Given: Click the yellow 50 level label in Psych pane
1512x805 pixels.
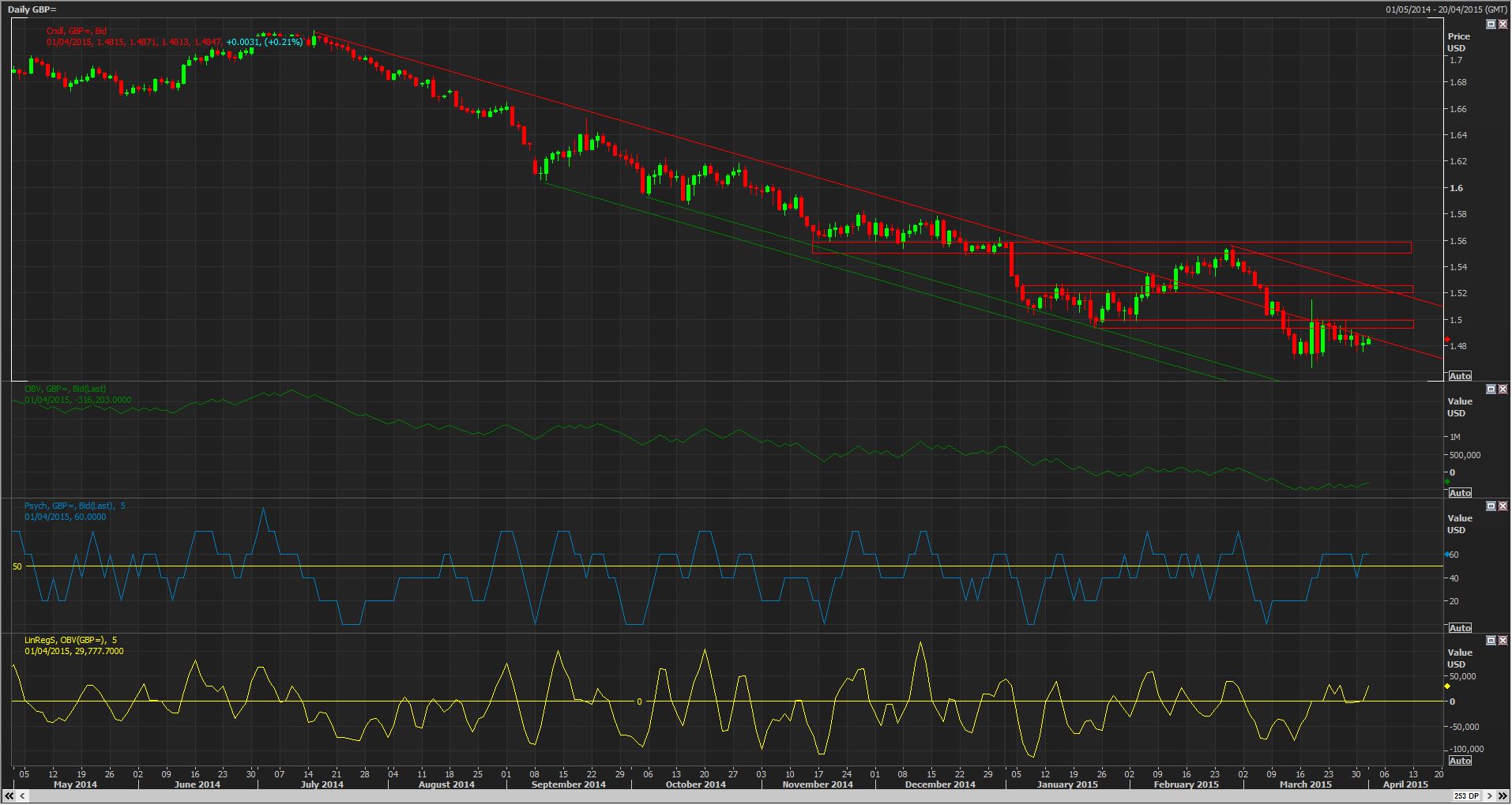Looking at the screenshot, I should point(17,566).
